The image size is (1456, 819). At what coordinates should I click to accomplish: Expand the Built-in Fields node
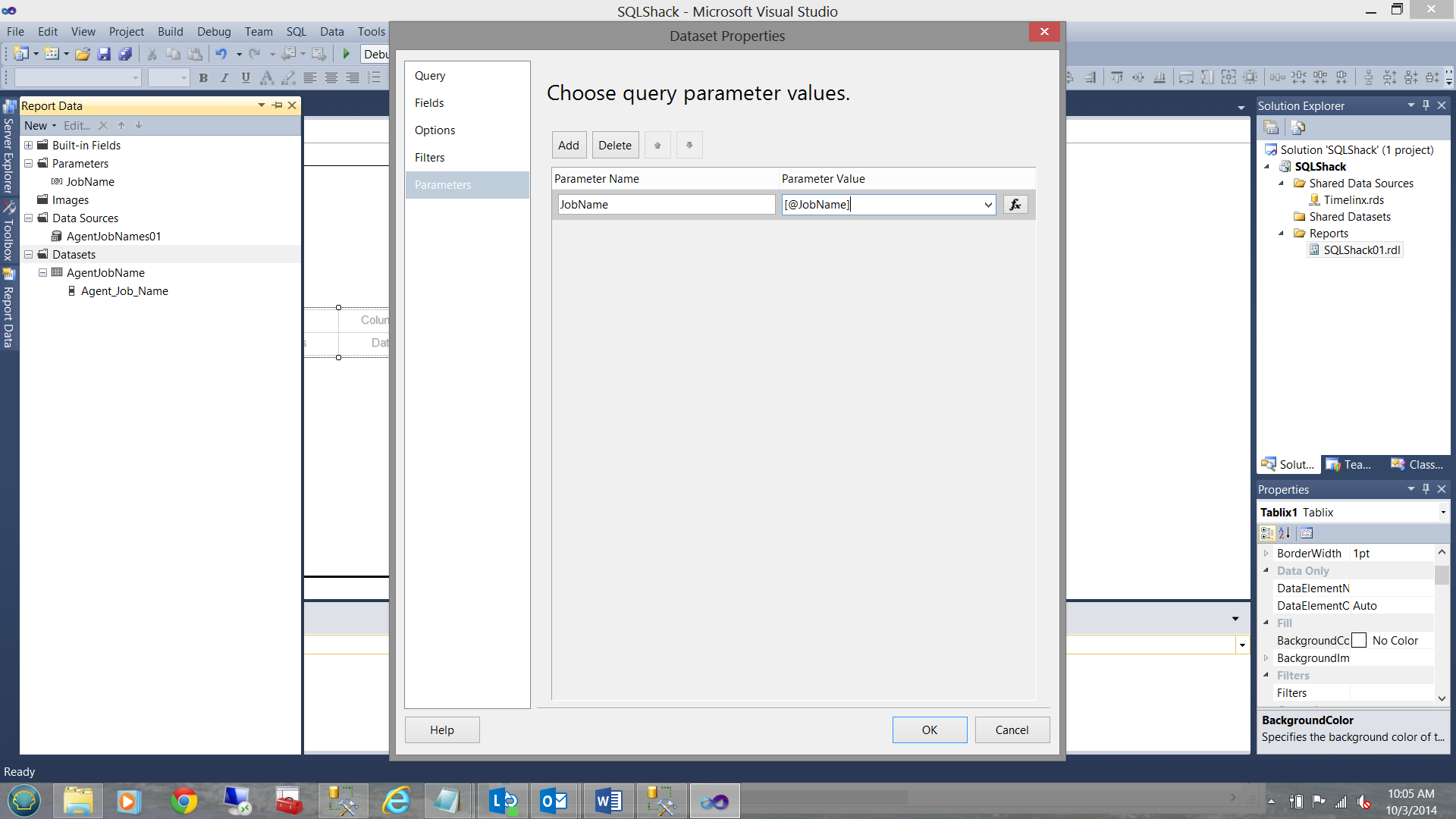29,146
